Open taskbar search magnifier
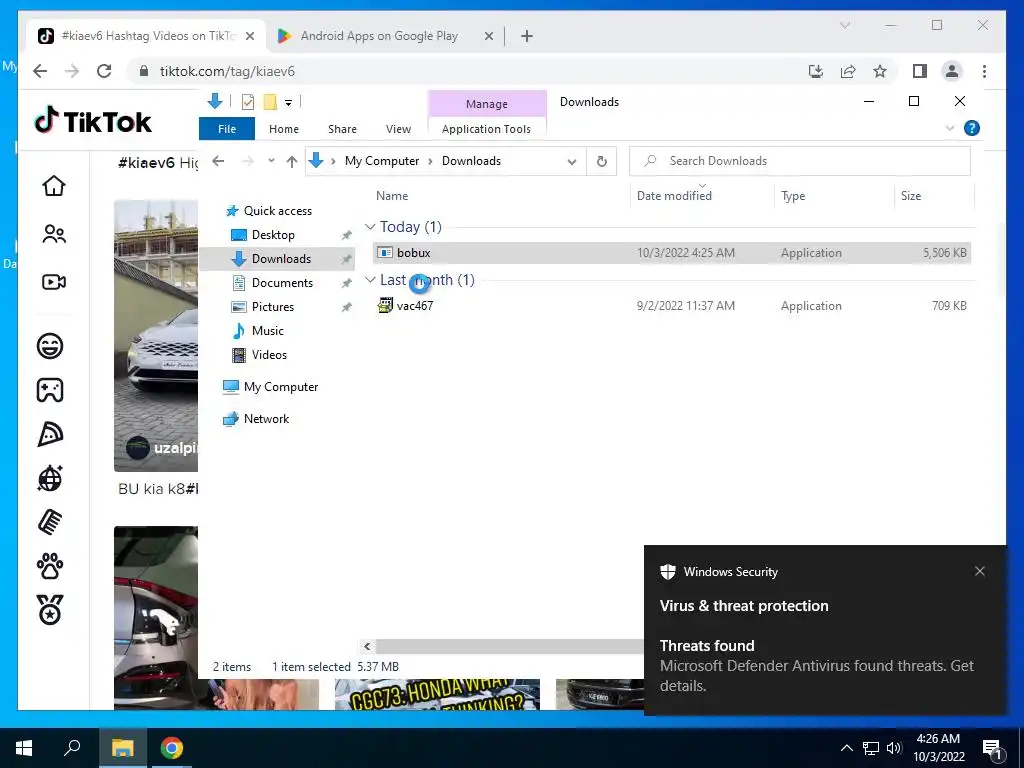 tap(72, 748)
